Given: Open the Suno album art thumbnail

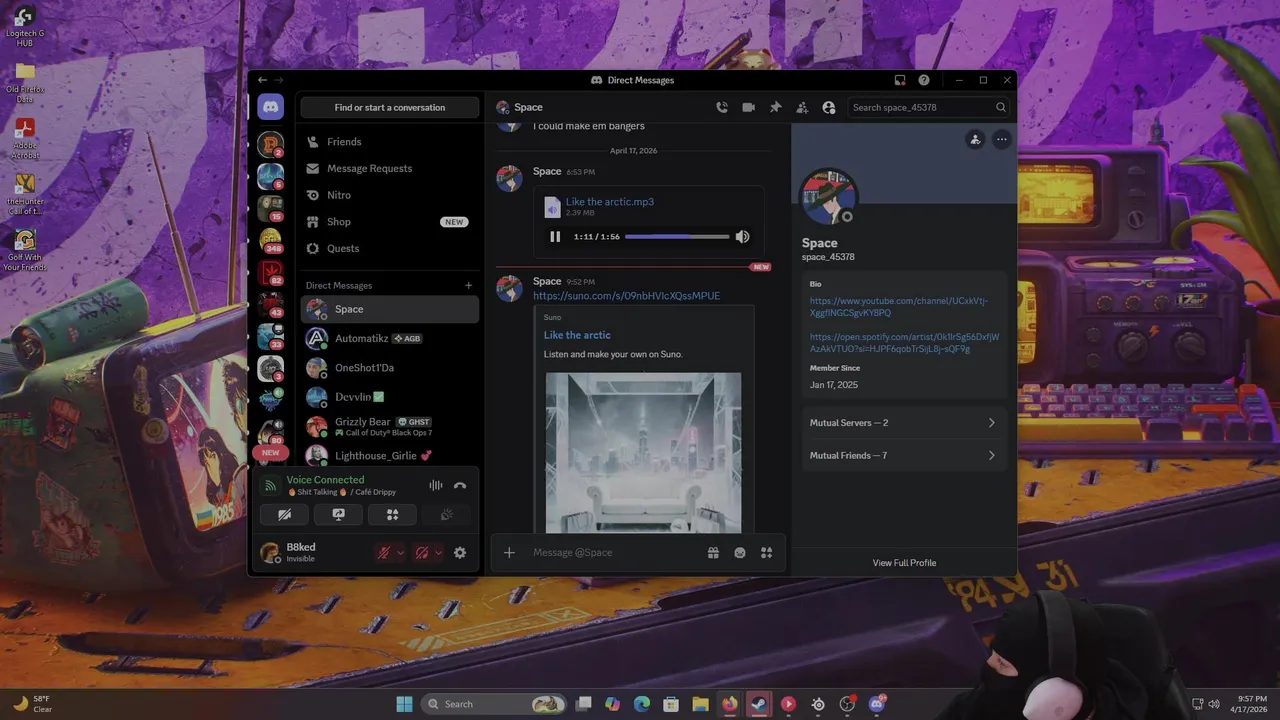Looking at the screenshot, I should tap(643, 453).
